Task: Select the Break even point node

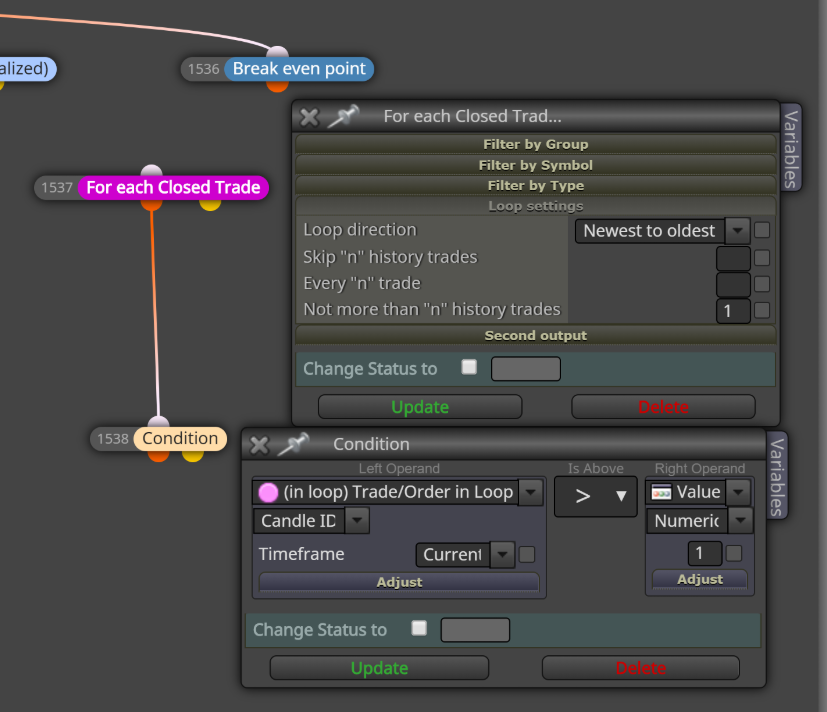Action: [x=299, y=69]
